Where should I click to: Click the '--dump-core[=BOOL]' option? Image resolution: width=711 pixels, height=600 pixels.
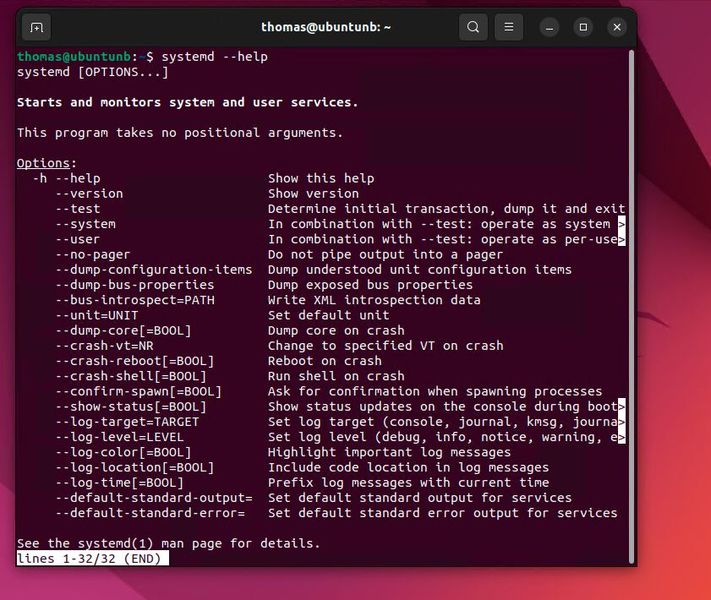pyautogui.click(x=123, y=331)
